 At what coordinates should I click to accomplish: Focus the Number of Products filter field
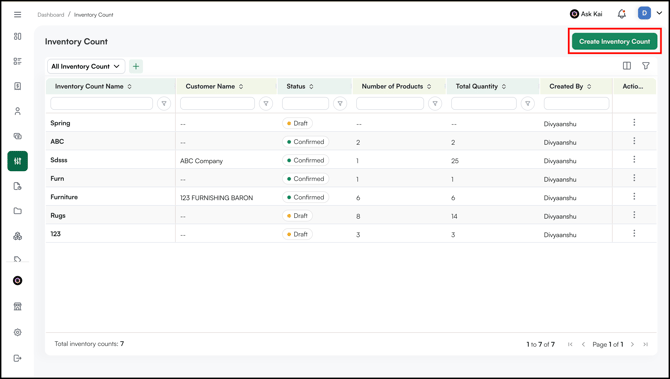pyautogui.click(x=390, y=103)
